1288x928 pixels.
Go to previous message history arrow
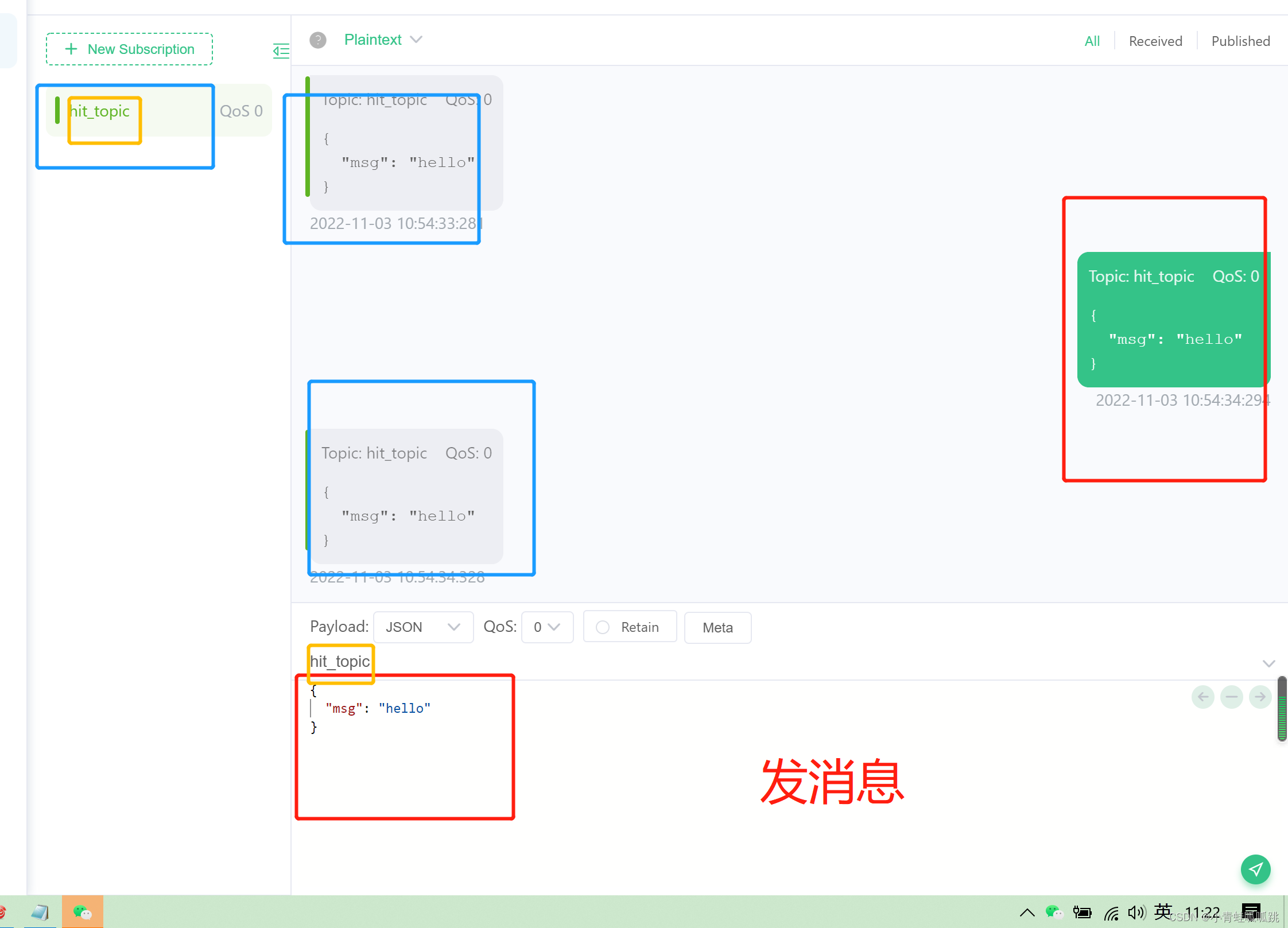(1203, 697)
